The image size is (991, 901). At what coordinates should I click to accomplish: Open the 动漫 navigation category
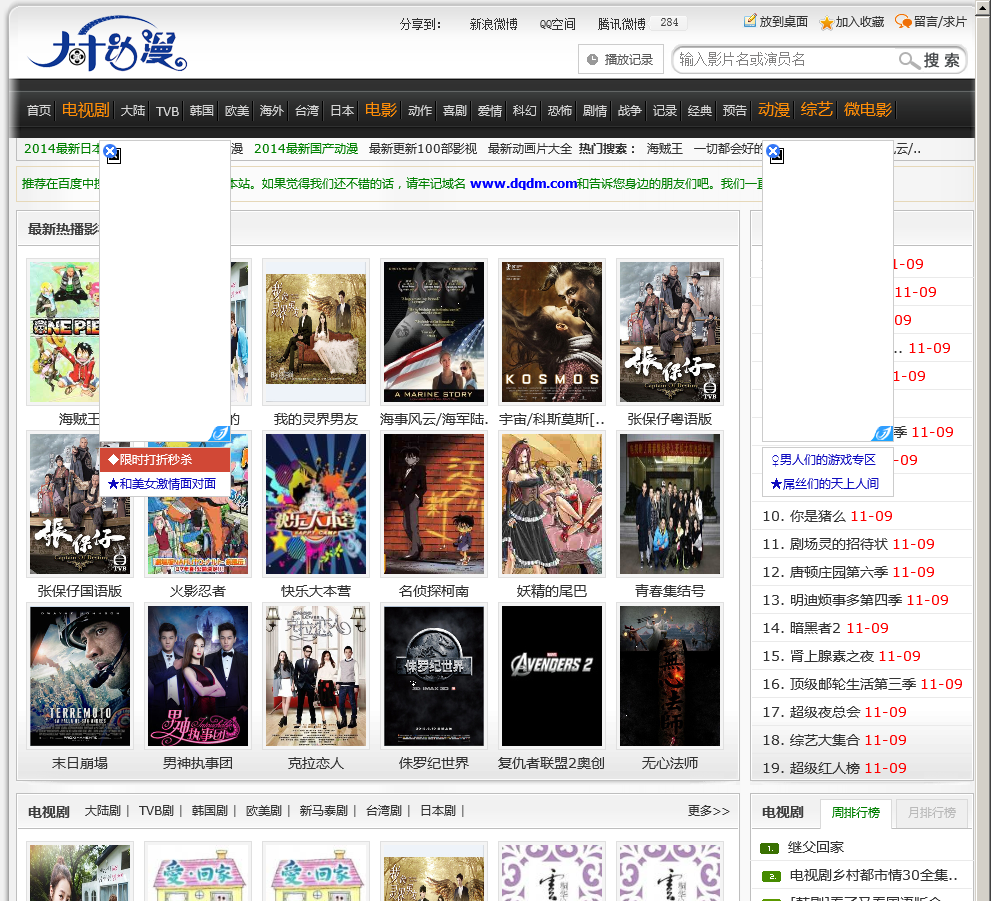pos(774,110)
